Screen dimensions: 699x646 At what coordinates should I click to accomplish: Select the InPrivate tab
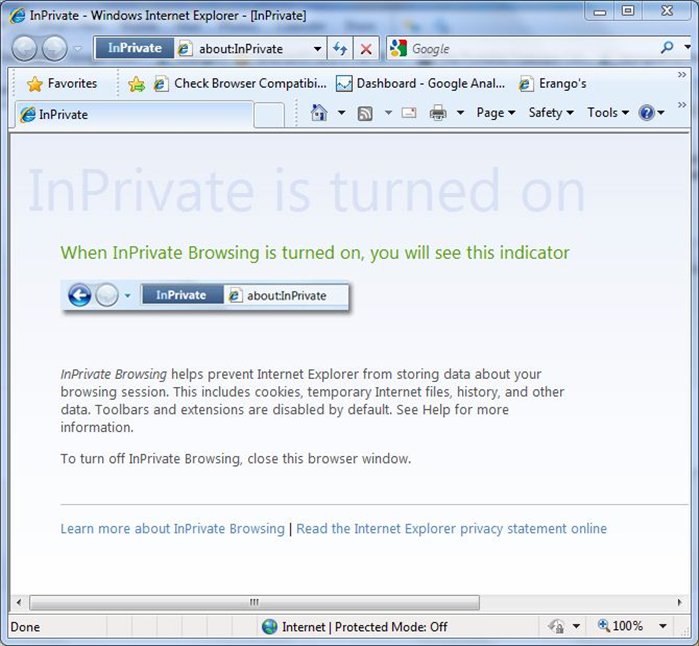point(135,115)
